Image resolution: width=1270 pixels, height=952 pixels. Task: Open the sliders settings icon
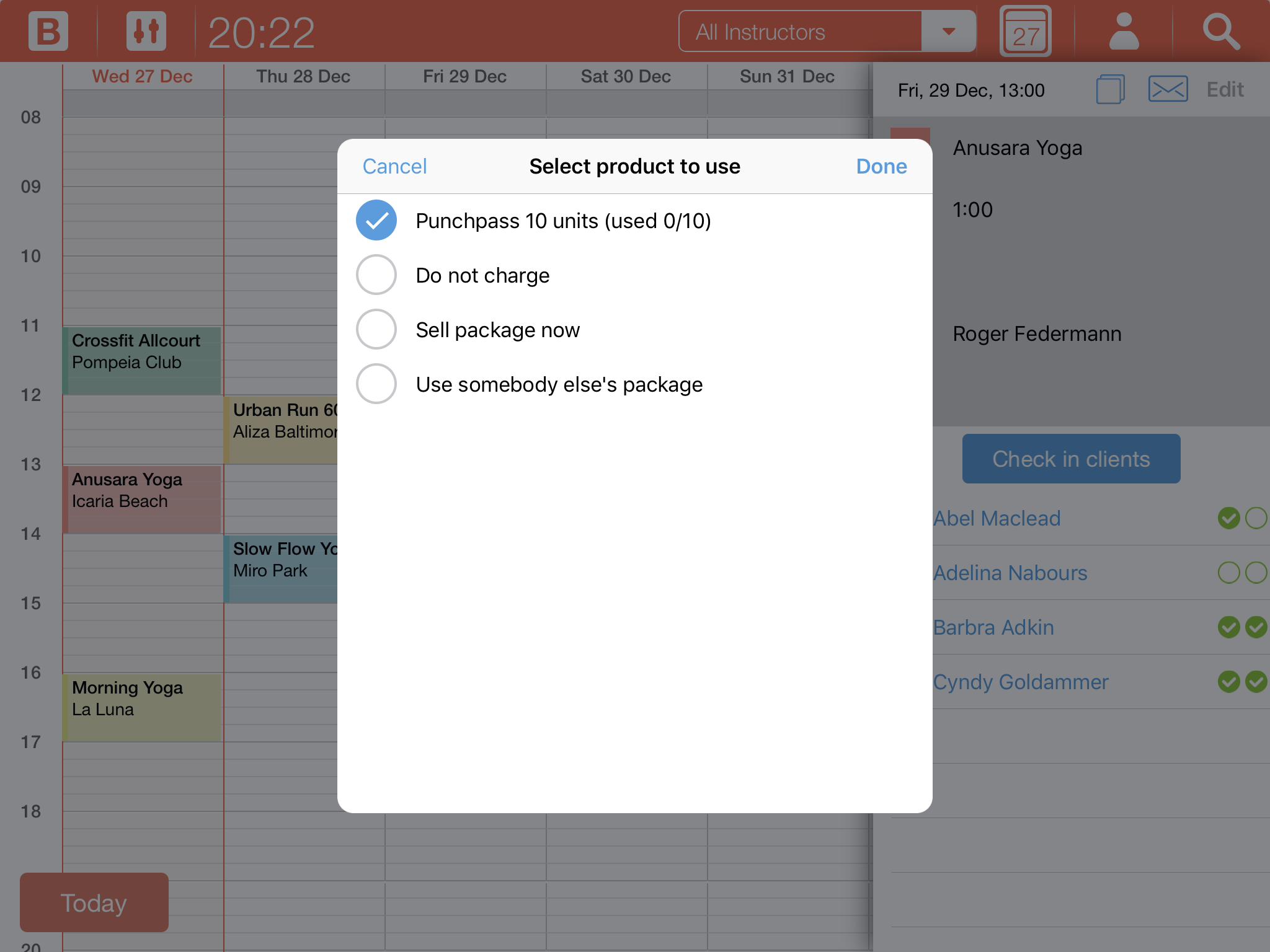pyautogui.click(x=146, y=32)
